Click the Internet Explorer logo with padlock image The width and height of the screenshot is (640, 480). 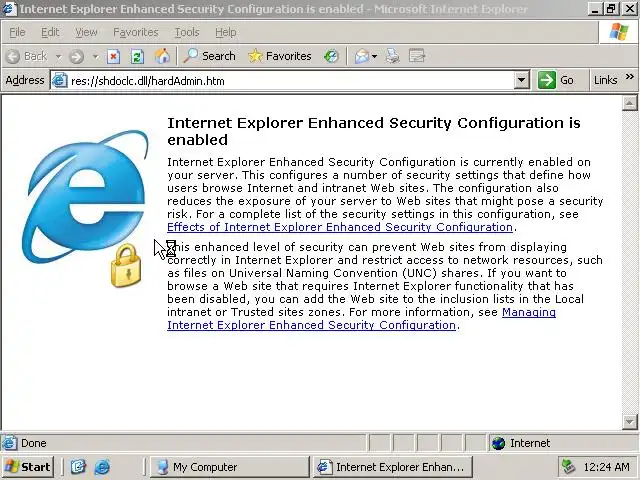pos(85,207)
